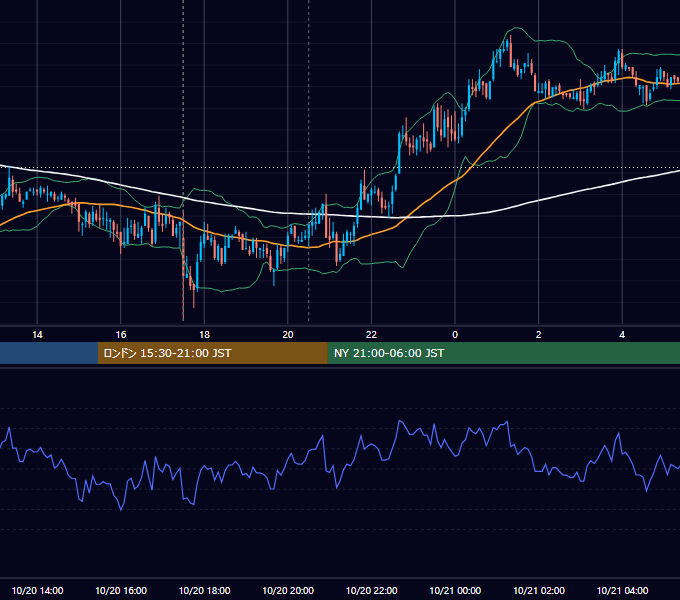Click the 10/20 22:00 time label

[371, 590]
